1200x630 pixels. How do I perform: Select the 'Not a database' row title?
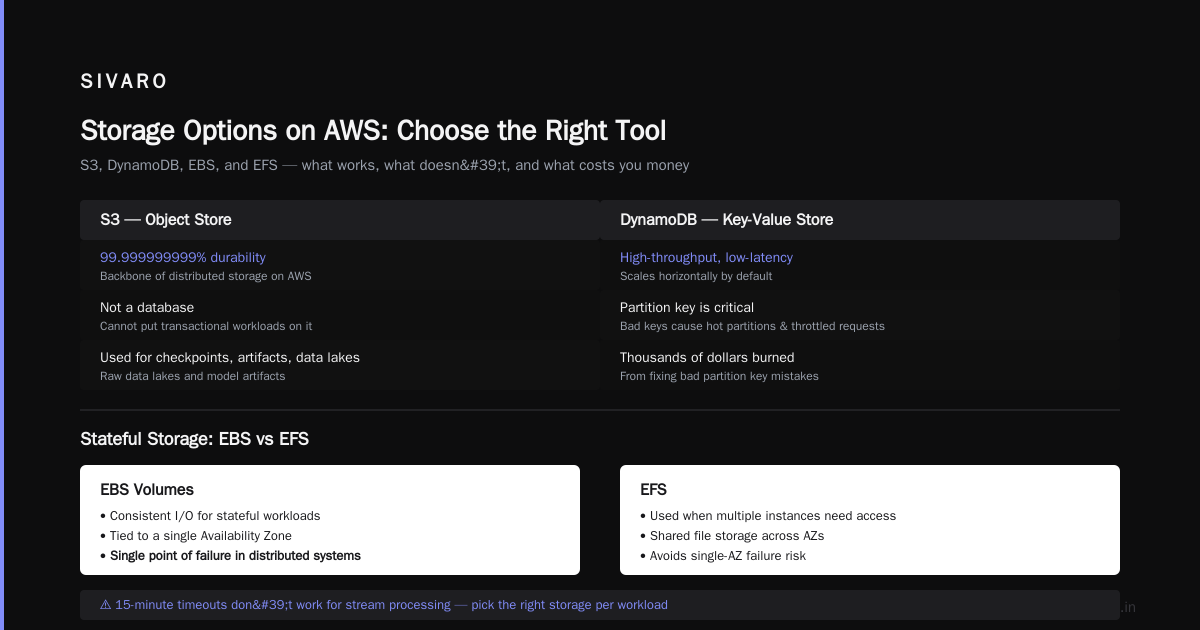pos(147,307)
